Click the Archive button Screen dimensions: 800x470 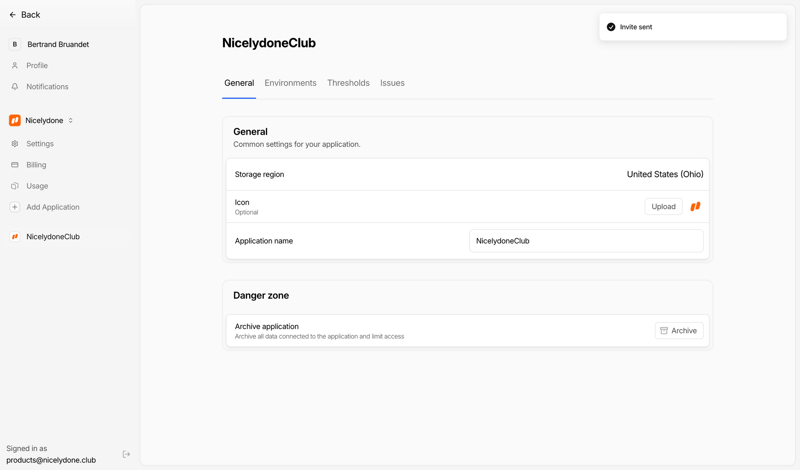point(679,331)
